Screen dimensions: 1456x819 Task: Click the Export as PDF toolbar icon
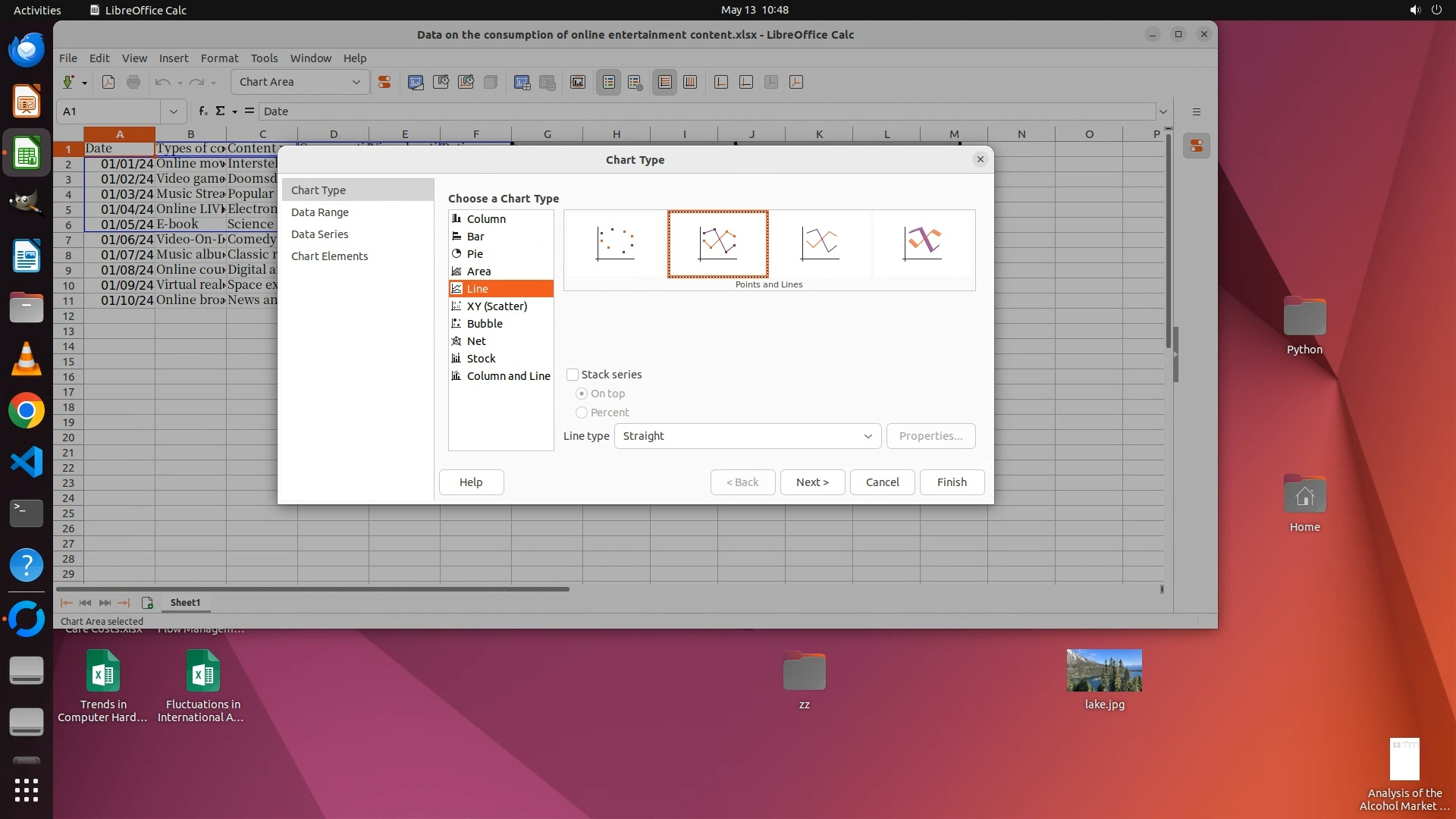(108, 82)
